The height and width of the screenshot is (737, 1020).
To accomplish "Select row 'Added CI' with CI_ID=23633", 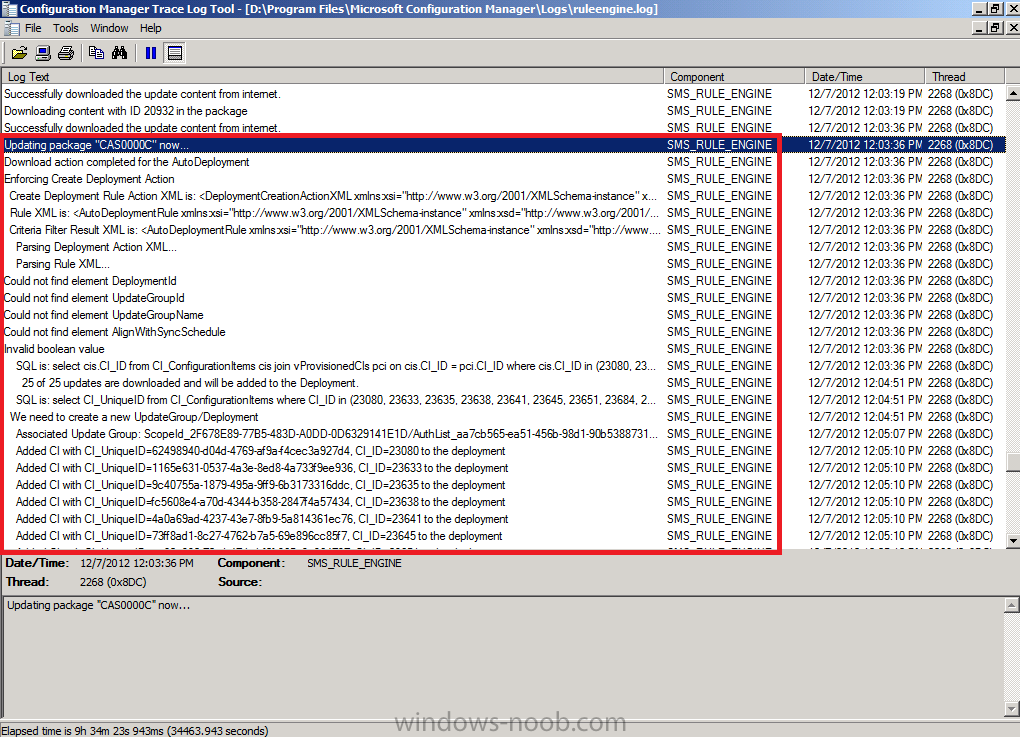I will 503,468.
